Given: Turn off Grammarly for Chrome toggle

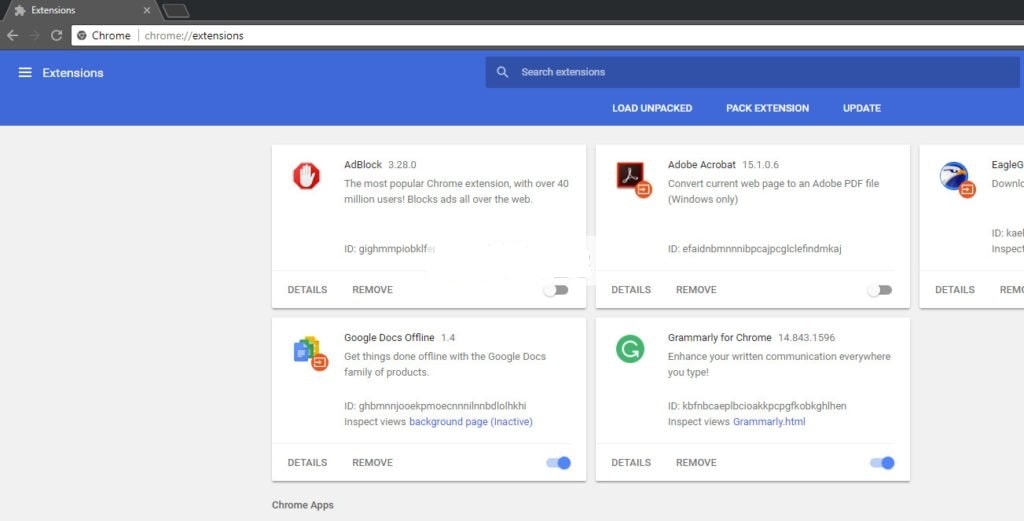Looking at the screenshot, I should coord(882,463).
